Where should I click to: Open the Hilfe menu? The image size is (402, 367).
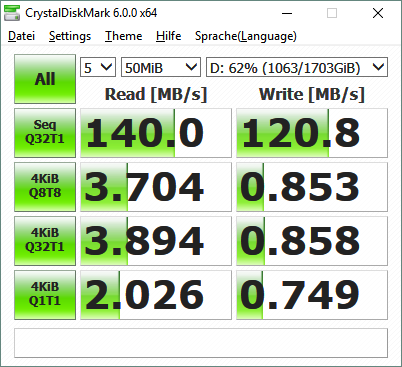click(168, 36)
